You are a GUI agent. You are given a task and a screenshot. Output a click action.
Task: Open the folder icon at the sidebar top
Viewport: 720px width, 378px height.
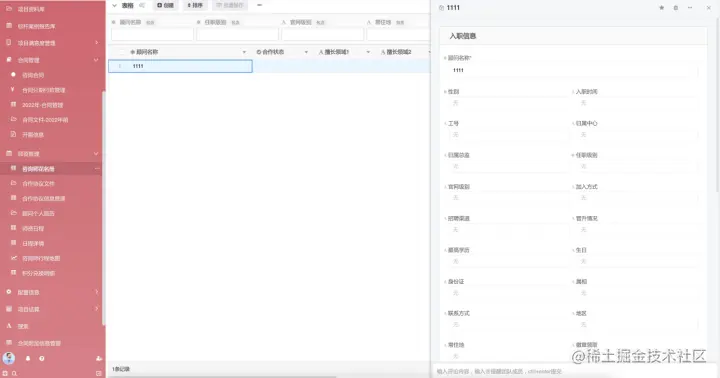point(8,9)
